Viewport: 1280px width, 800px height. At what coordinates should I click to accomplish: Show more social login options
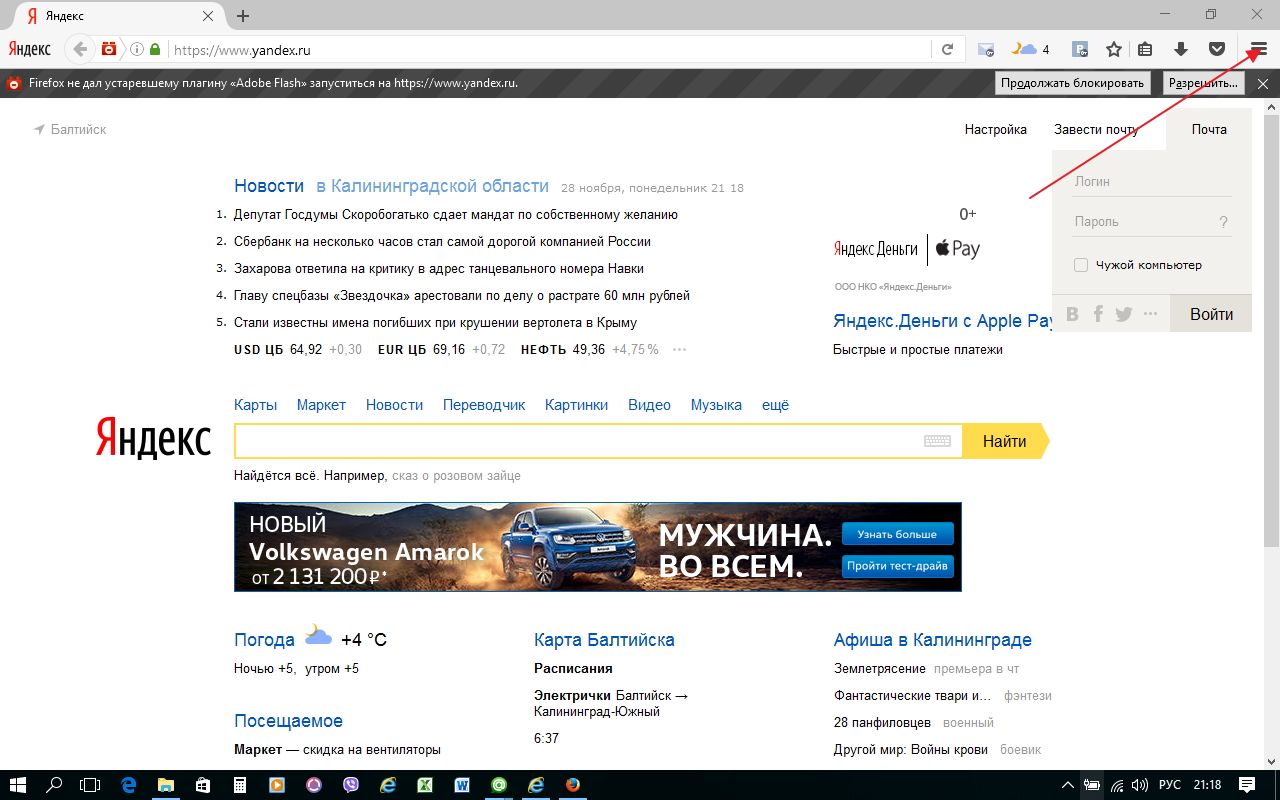(1150, 314)
